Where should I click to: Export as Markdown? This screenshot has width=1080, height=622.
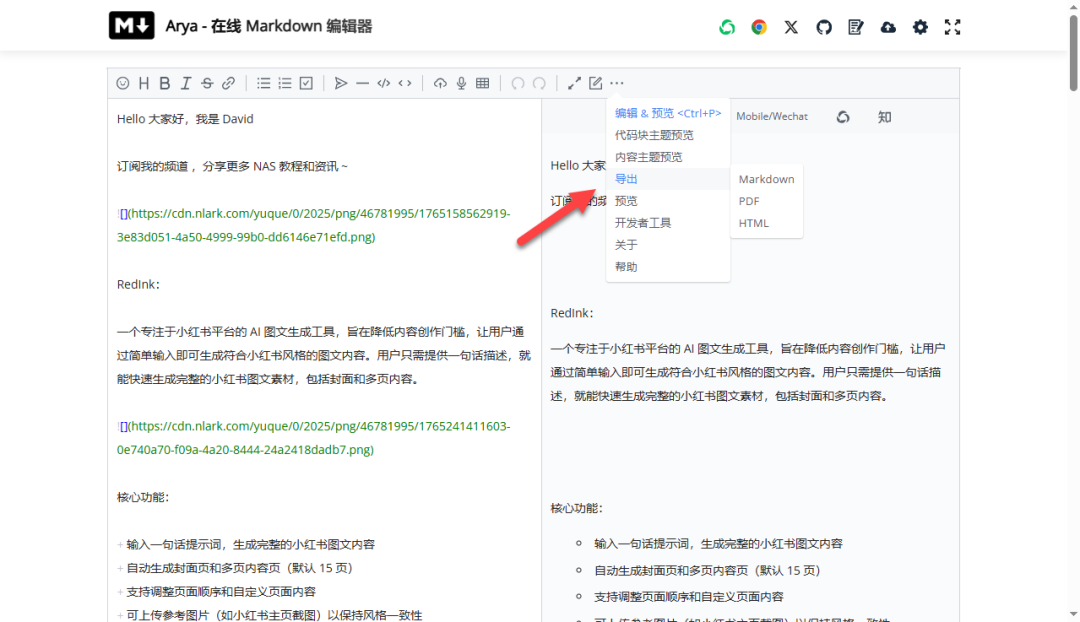coord(767,179)
